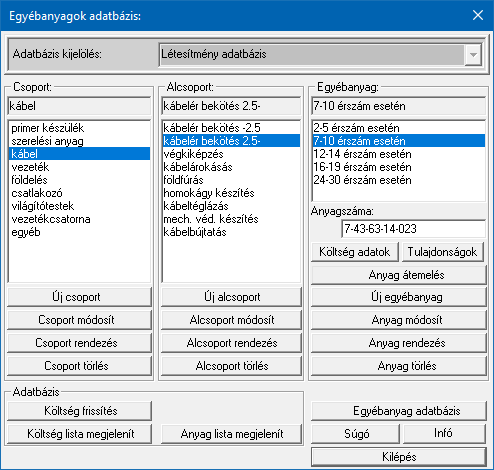
Task: Click Anyag átemelés button
Action: click(x=399, y=275)
